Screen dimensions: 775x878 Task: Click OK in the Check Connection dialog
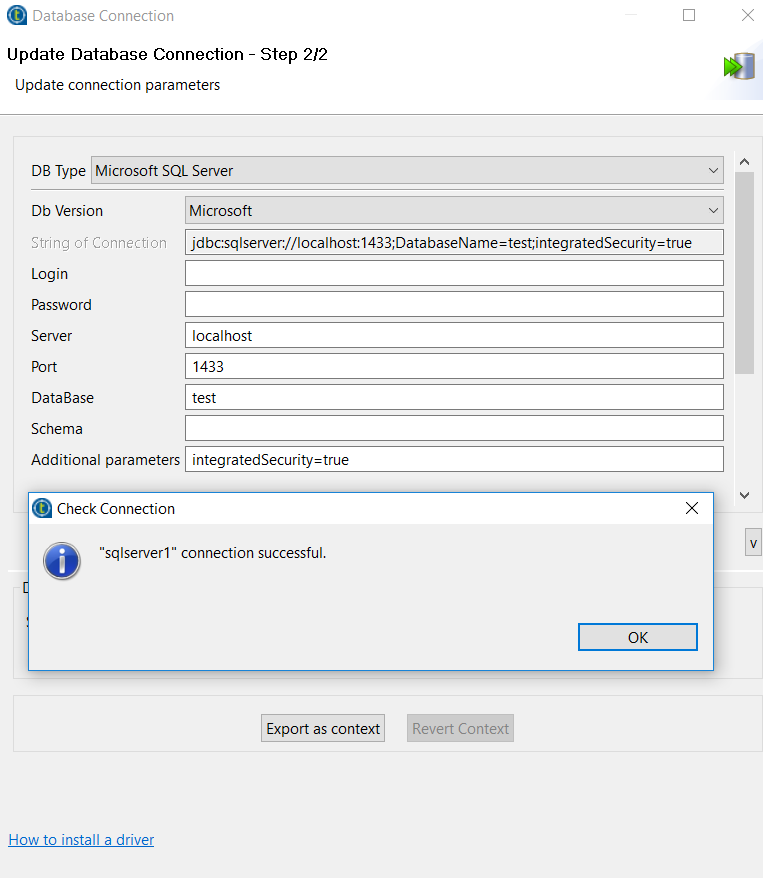click(x=637, y=637)
